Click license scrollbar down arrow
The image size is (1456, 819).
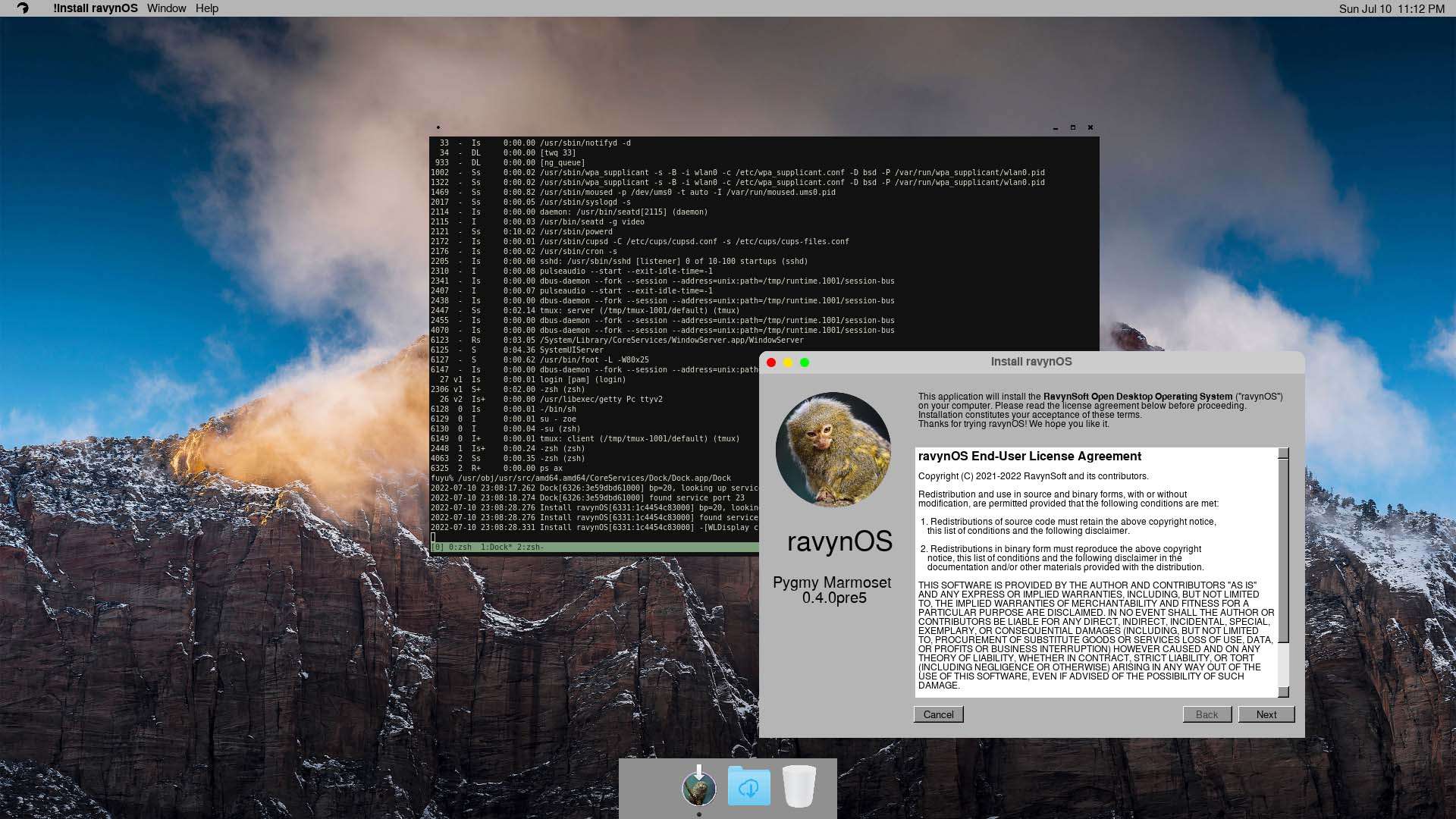coord(1283,692)
